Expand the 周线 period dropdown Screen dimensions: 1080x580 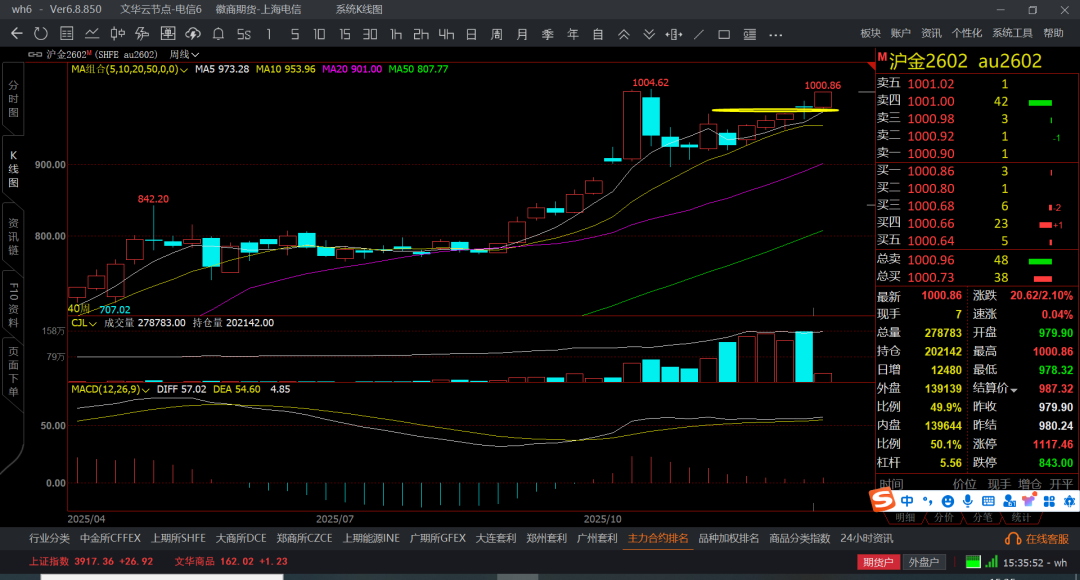(x=185, y=54)
